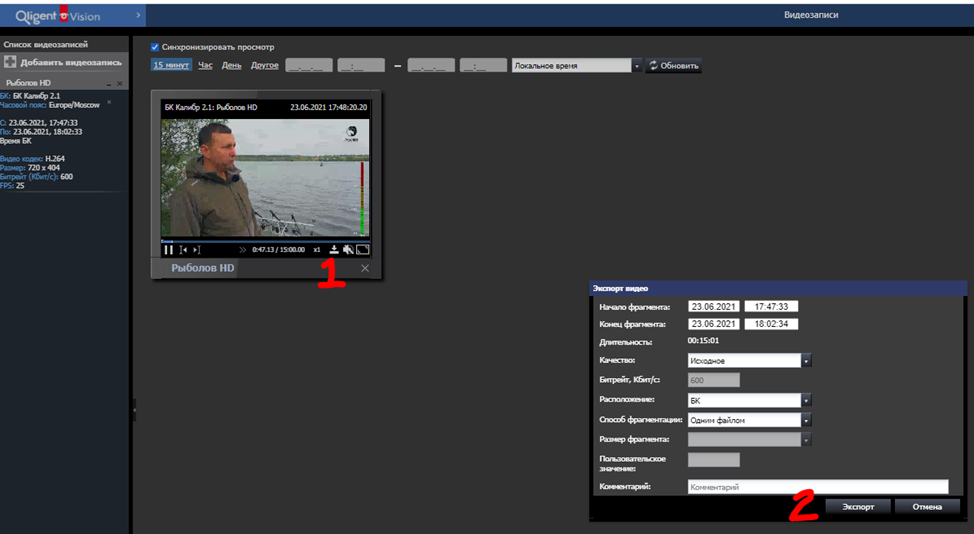Click the Обновить refresh button
This screenshot has width=974, height=534.
pos(673,66)
